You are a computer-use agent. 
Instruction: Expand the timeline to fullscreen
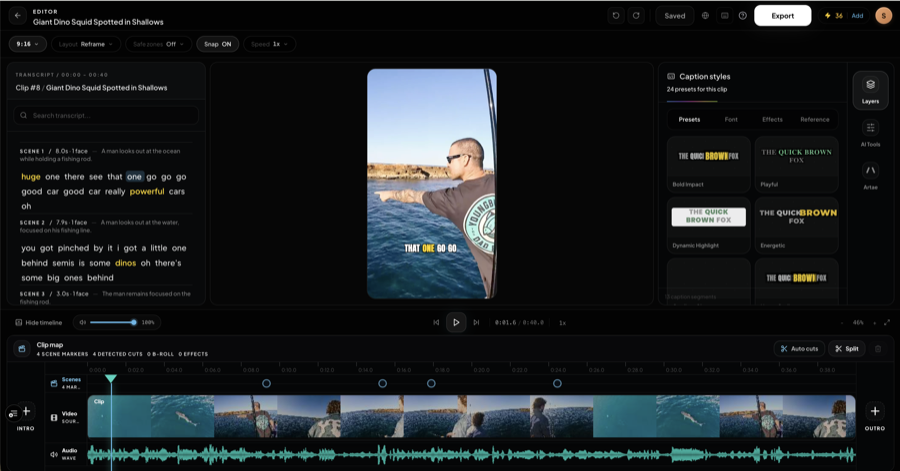pos(887,322)
